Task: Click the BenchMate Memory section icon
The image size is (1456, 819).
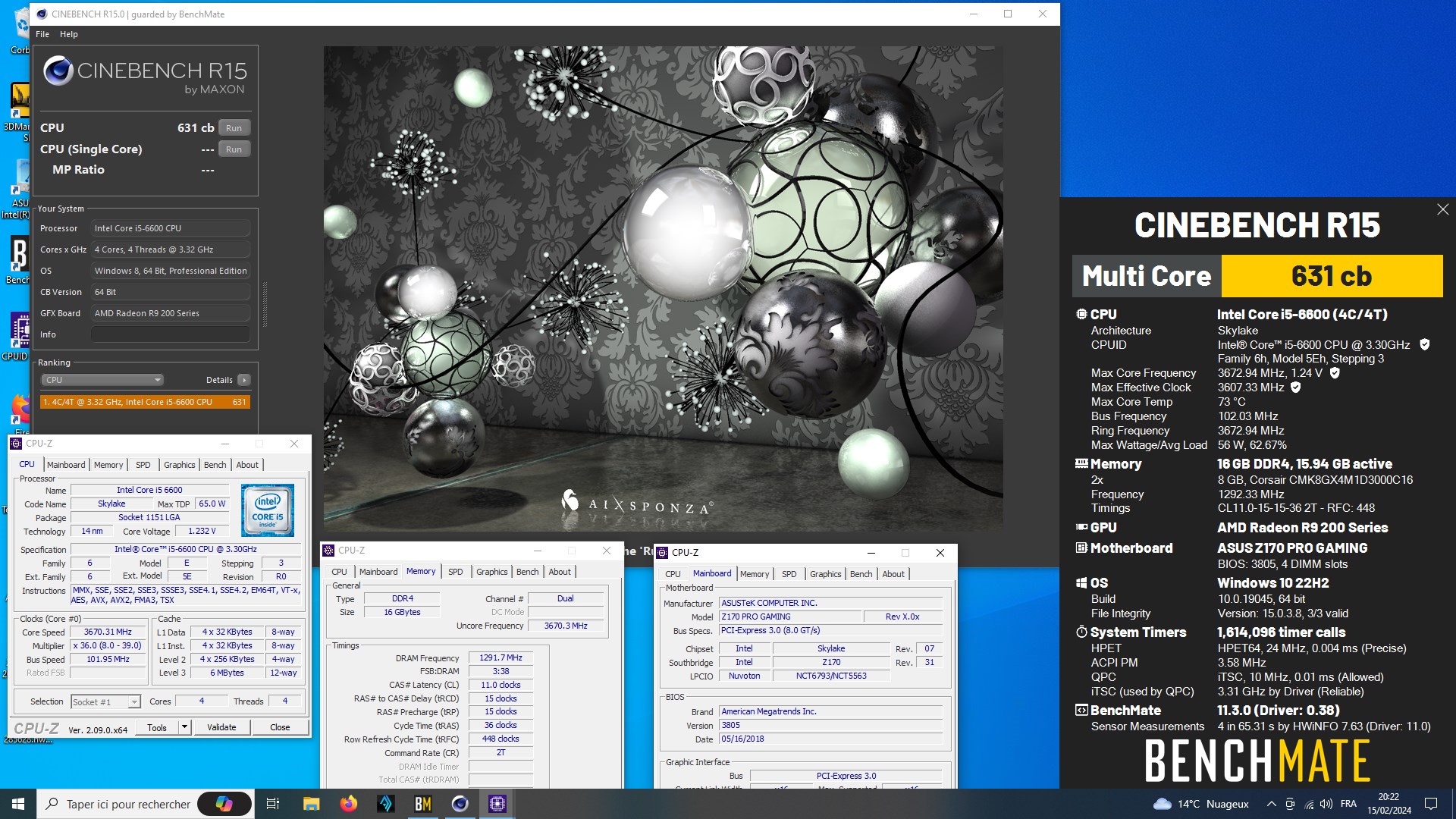Action: 1081,463
